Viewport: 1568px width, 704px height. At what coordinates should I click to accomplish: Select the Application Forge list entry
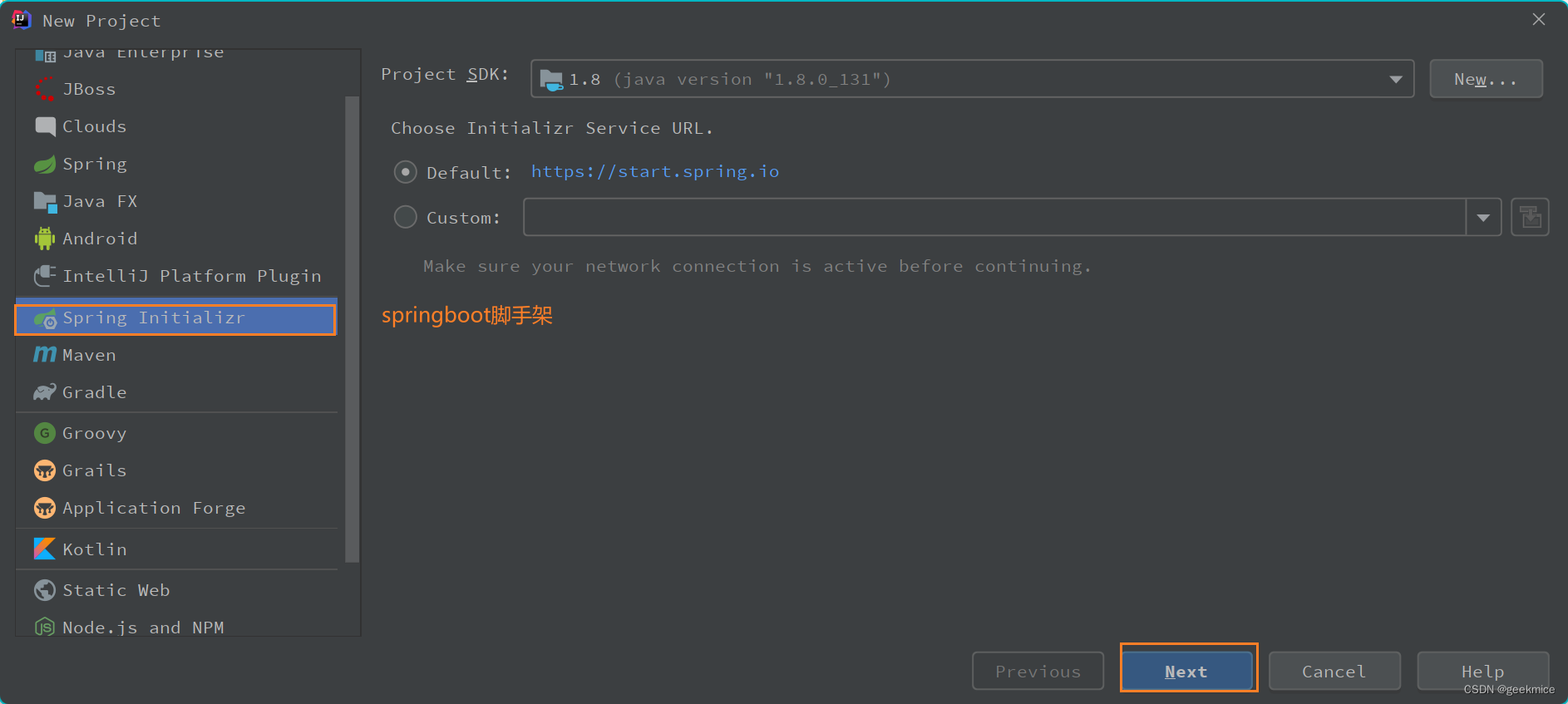coord(176,508)
